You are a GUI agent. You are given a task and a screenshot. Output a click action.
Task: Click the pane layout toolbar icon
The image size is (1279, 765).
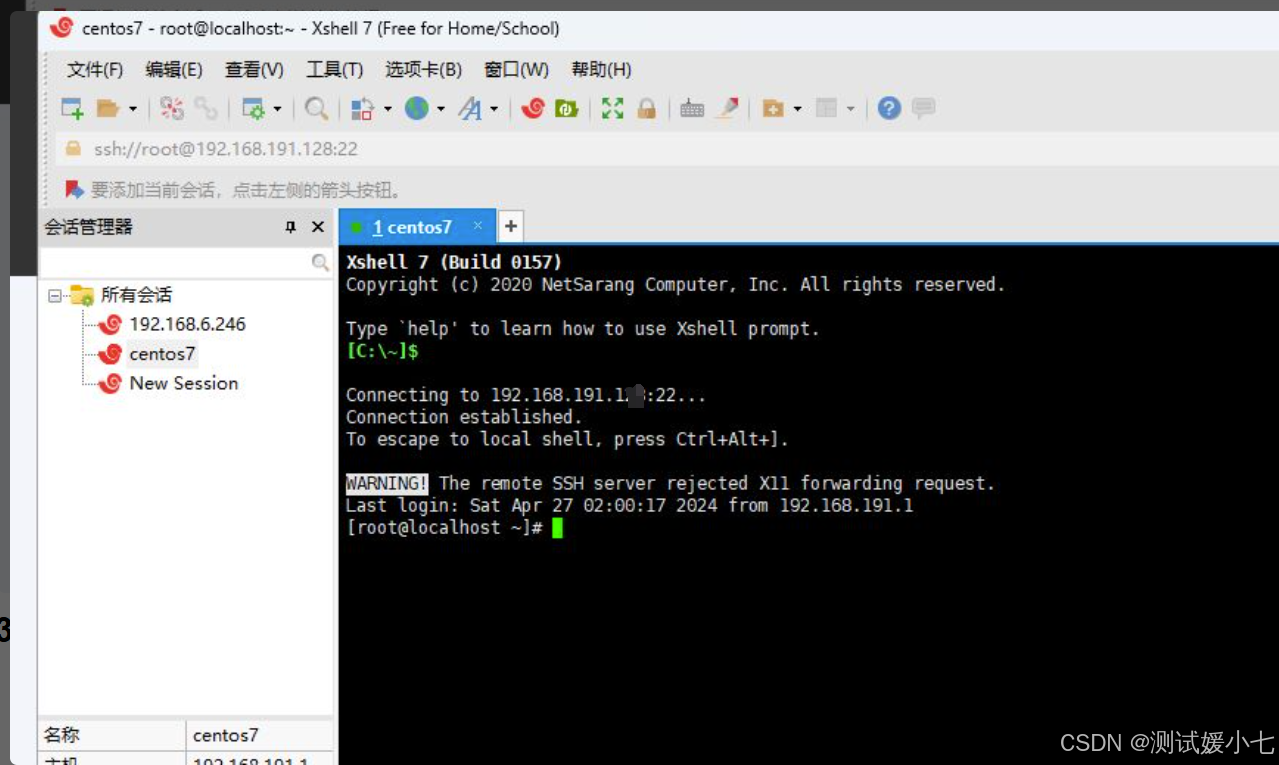point(826,109)
